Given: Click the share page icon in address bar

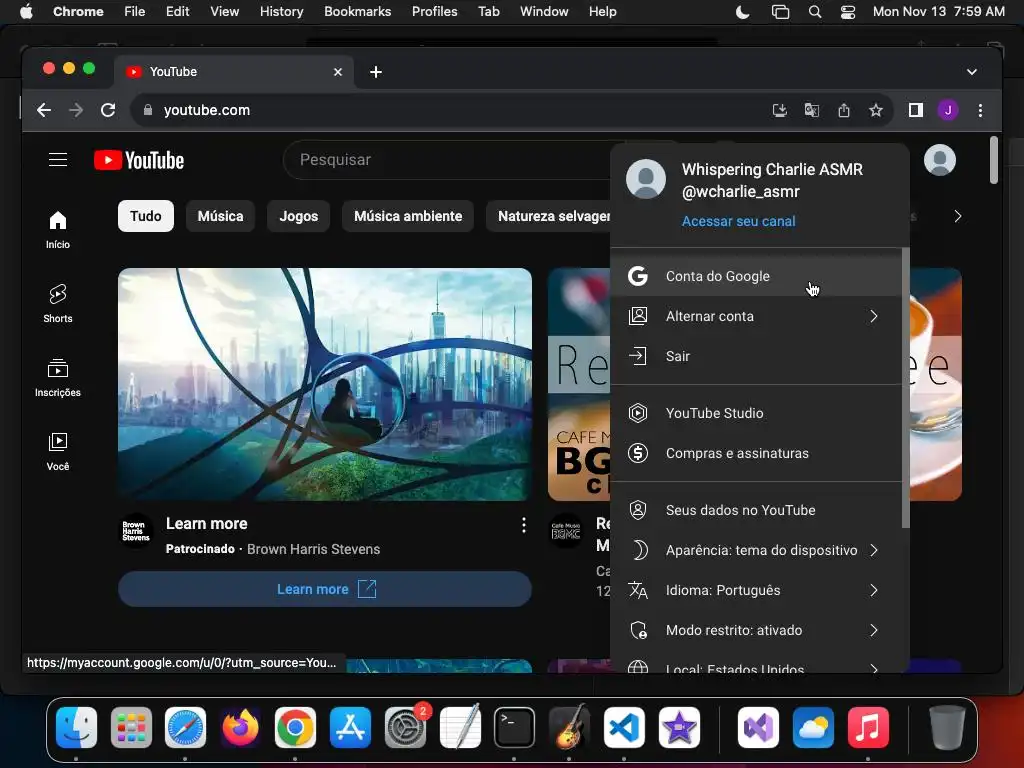Looking at the screenshot, I should [x=844, y=110].
